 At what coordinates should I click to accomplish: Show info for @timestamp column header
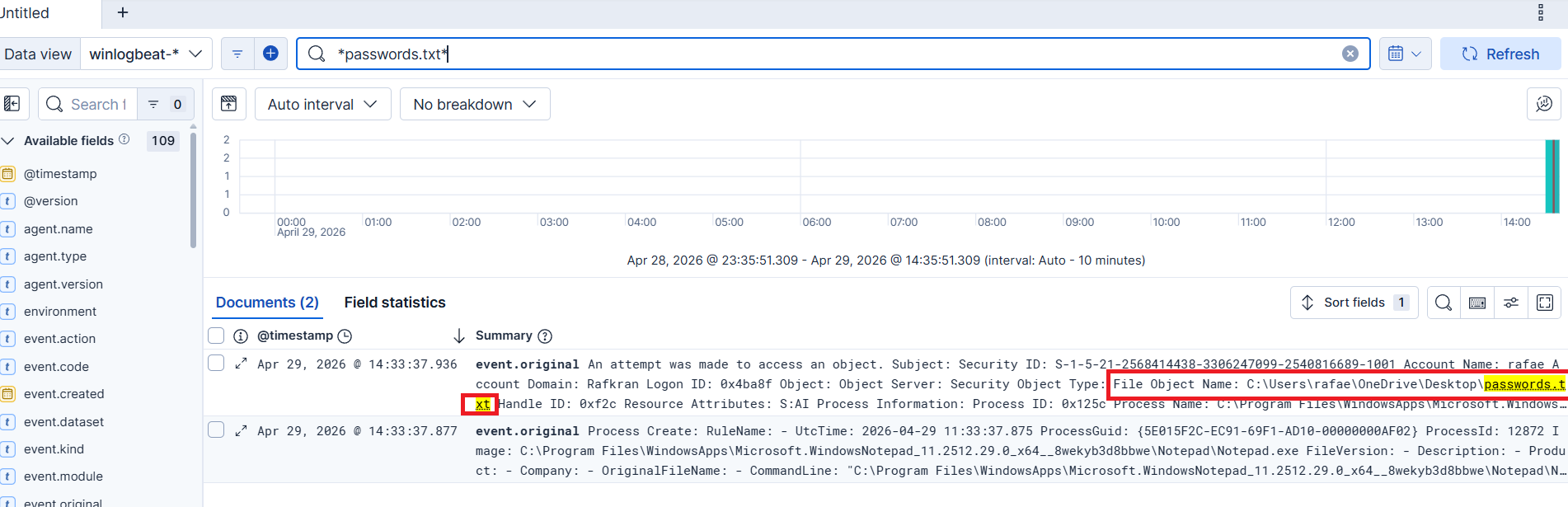(x=241, y=336)
